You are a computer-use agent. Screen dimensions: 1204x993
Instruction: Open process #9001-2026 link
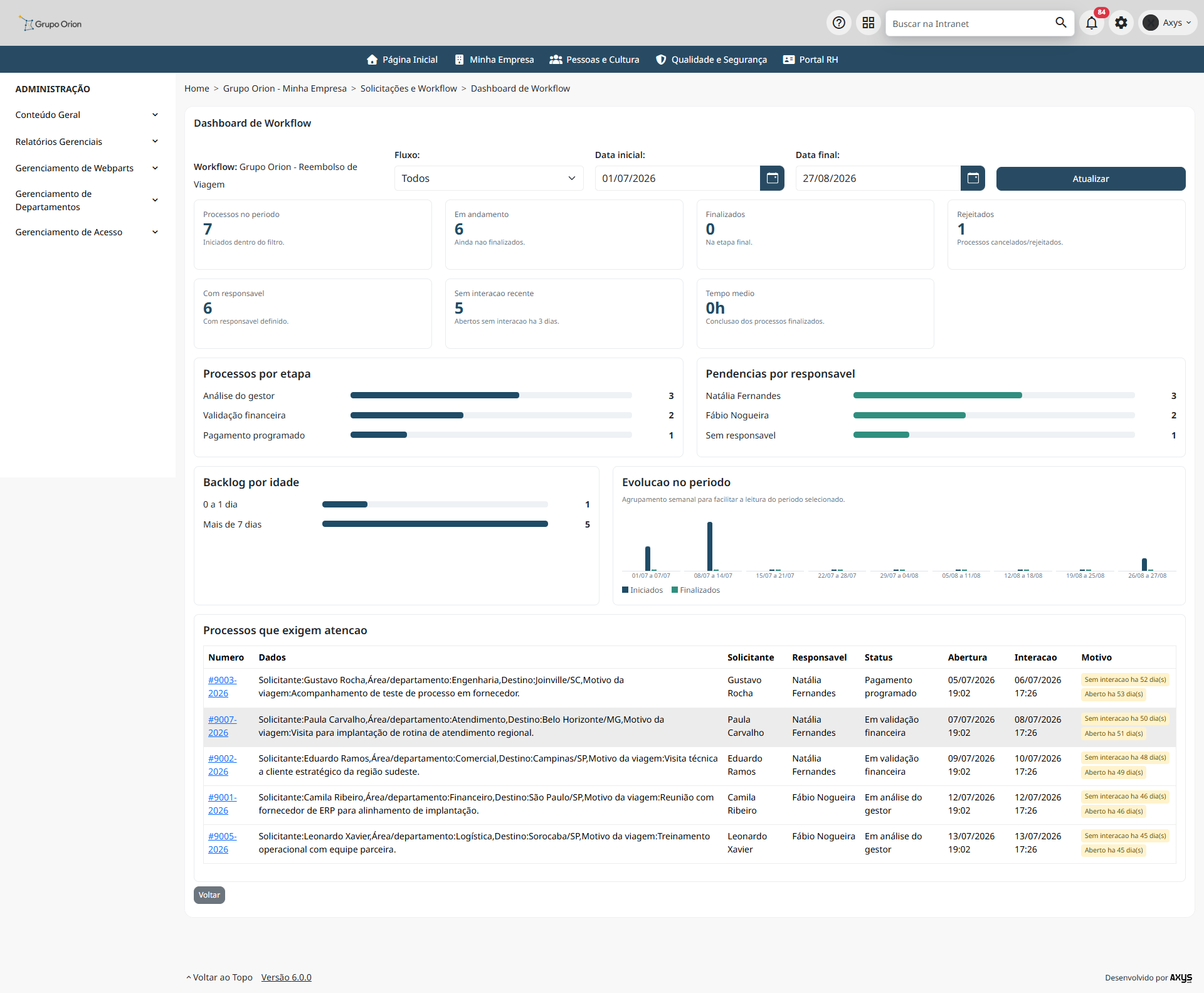[x=222, y=804]
